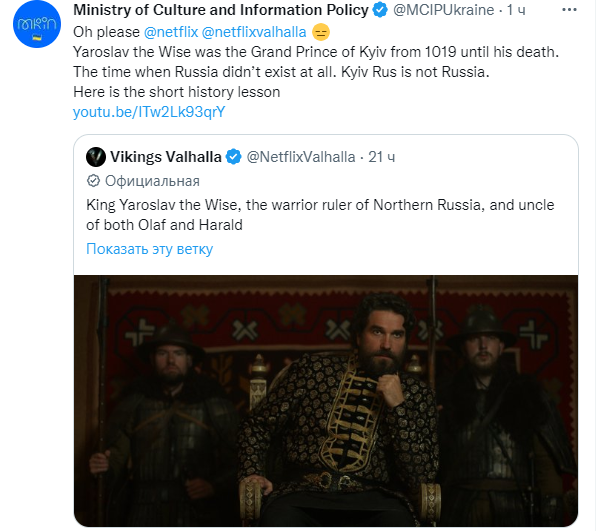
Task: Click the three-dot more options icon
Action: coord(569,10)
